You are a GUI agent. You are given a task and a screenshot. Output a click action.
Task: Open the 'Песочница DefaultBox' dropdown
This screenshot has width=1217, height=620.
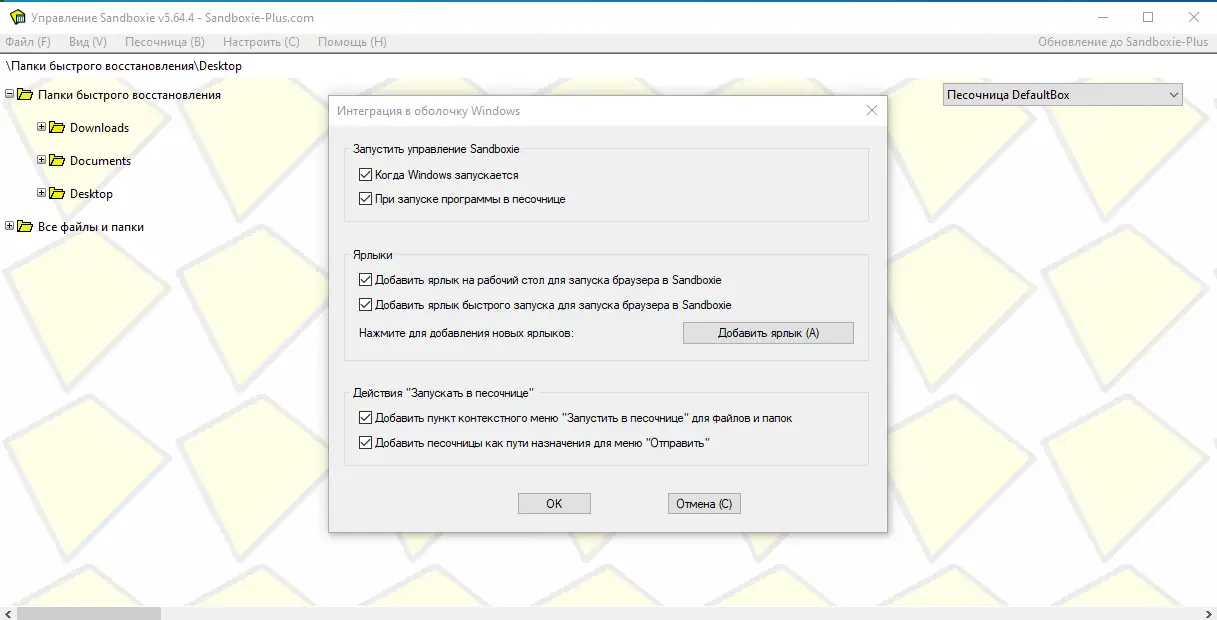(x=1063, y=95)
